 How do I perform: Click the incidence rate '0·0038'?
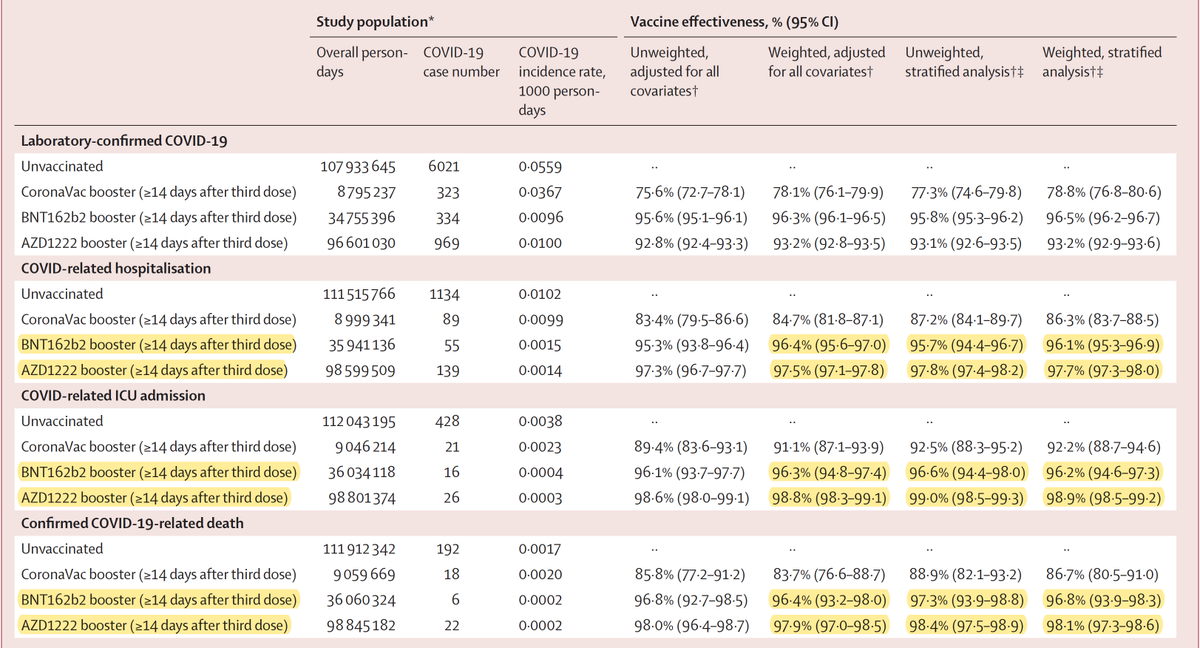pyautogui.click(x=541, y=421)
